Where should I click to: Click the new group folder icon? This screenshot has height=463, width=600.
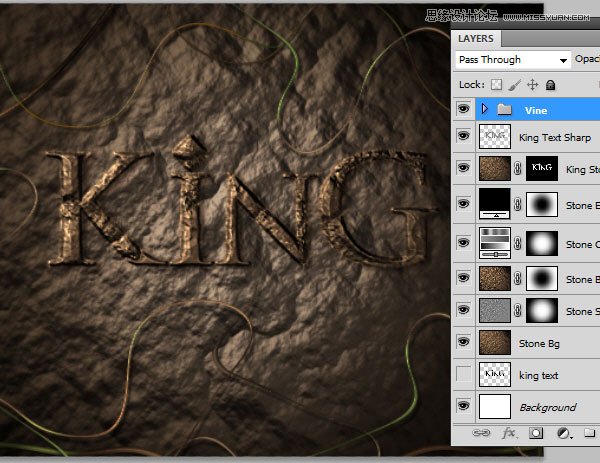click(589, 433)
